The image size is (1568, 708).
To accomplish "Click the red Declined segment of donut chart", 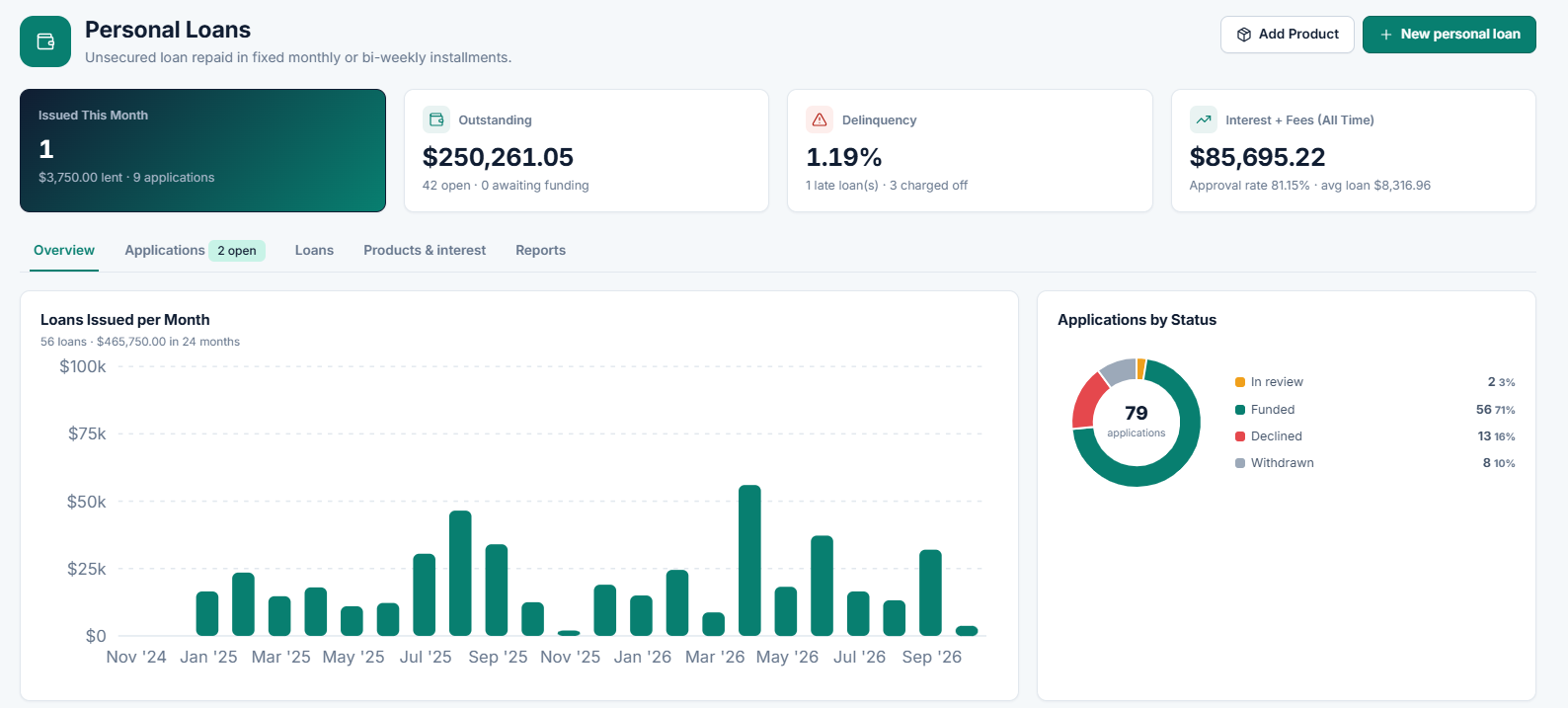I will click(x=1087, y=400).
